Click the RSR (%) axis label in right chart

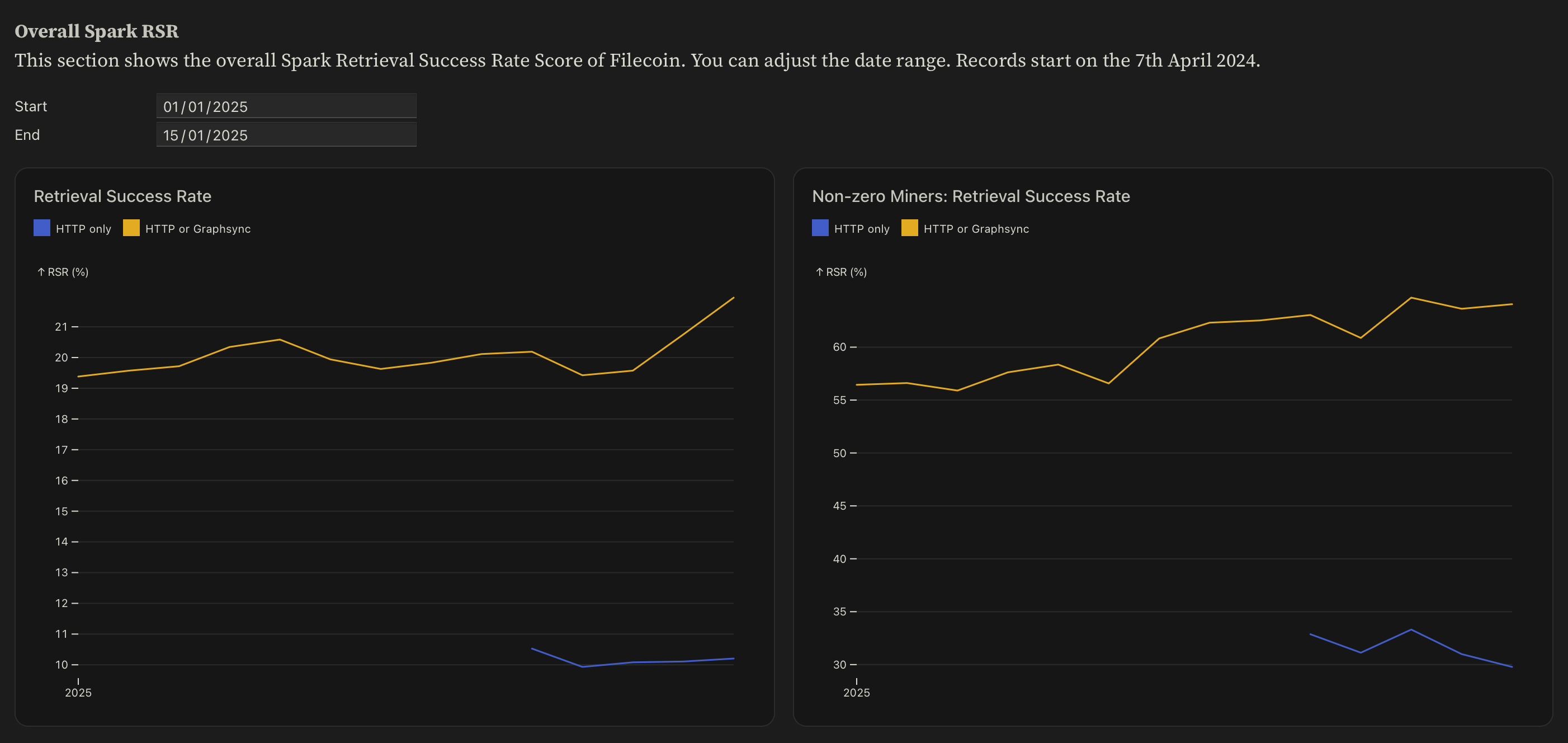pos(841,272)
